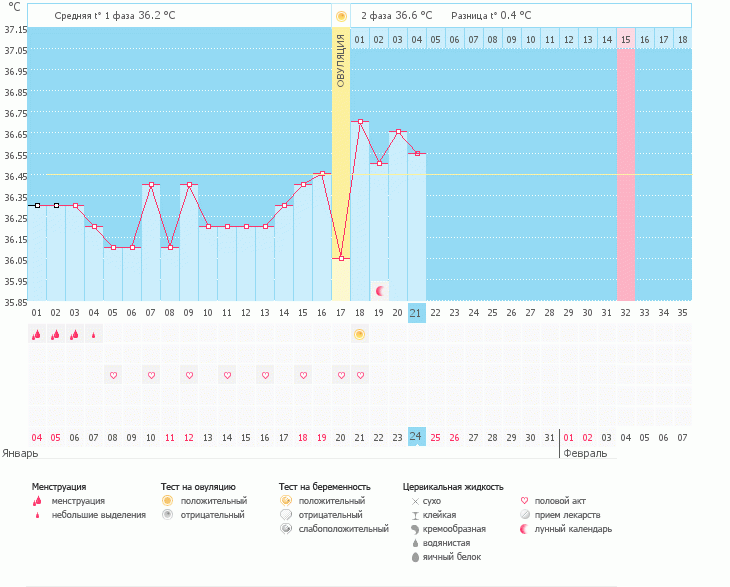Click the positive ovulation test icon on day 18

click(359, 335)
